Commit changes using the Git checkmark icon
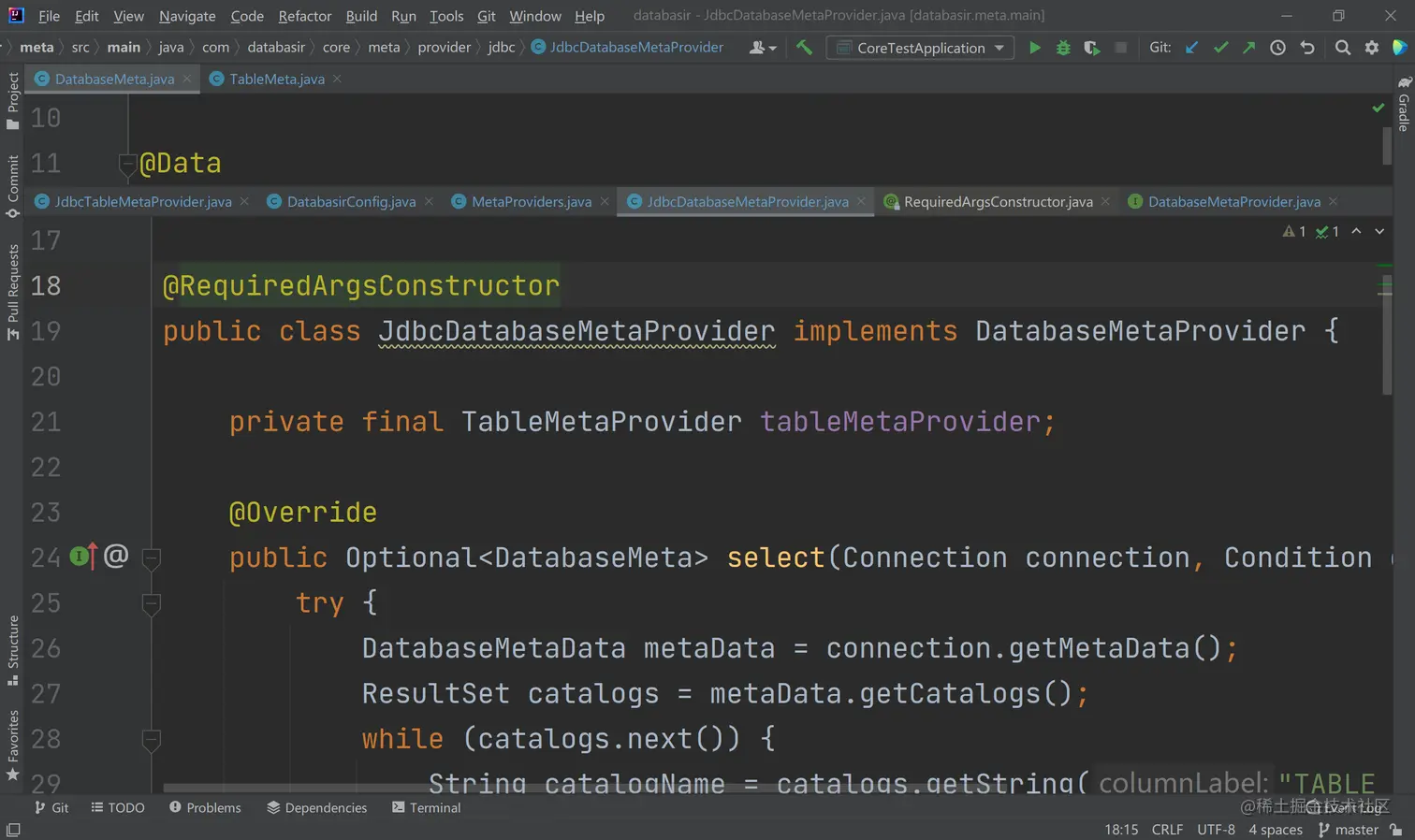Image resolution: width=1415 pixels, height=840 pixels. [x=1220, y=48]
